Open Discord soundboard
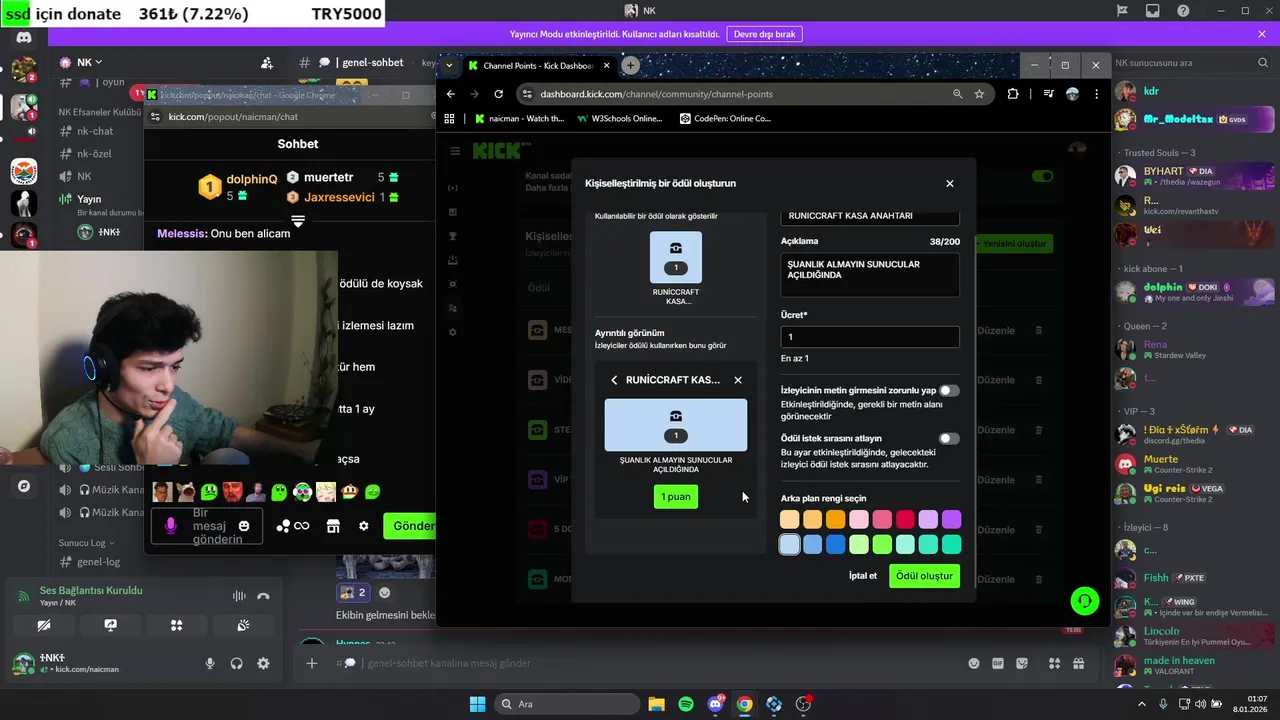Image resolution: width=1280 pixels, height=720 pixels. point(243,626)
